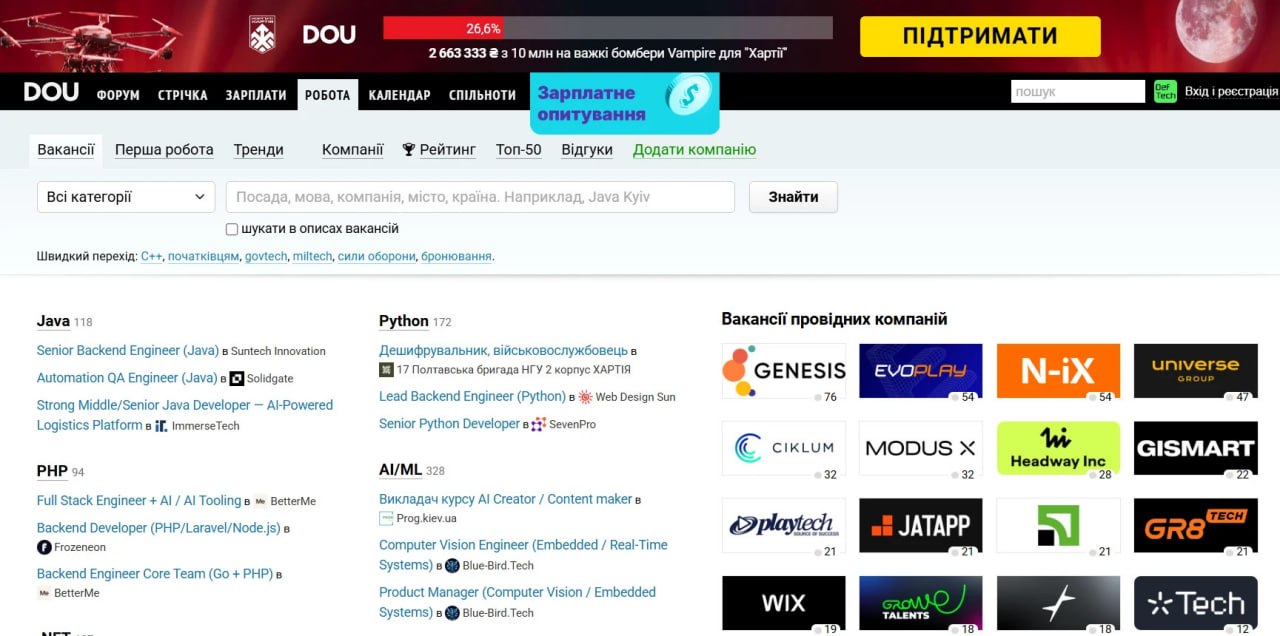Click the C++ quick link
This screenshot has height=636, width=1280.
point(151,256)
